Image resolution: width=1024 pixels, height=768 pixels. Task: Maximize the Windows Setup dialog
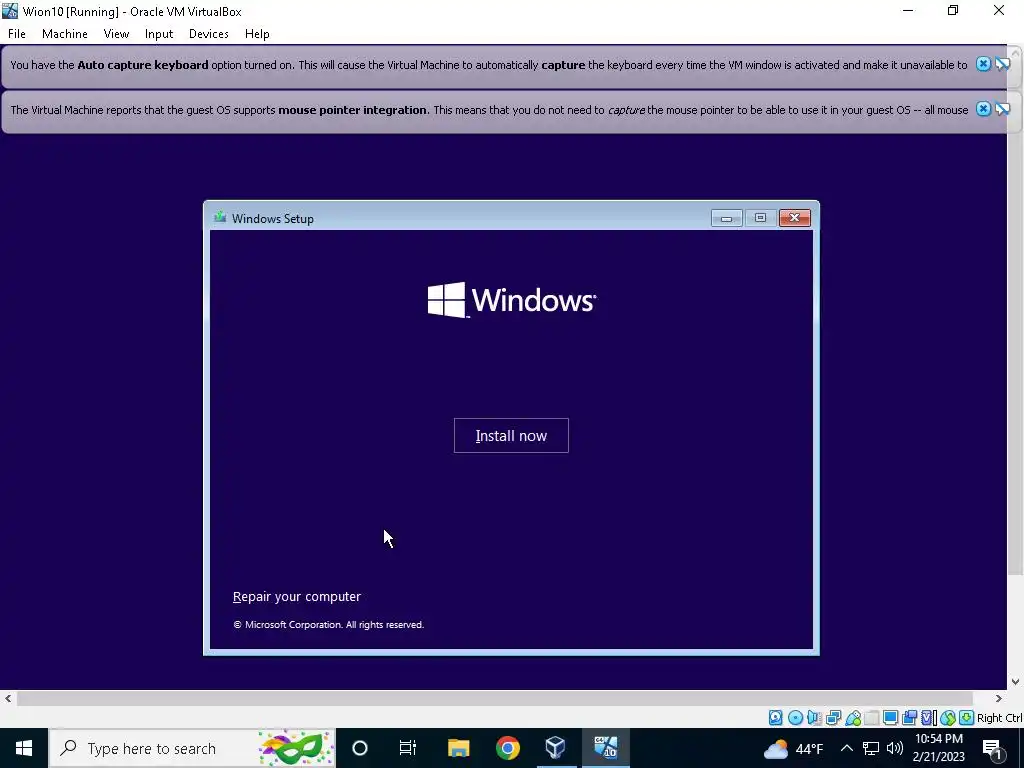(x=760, y=218)
